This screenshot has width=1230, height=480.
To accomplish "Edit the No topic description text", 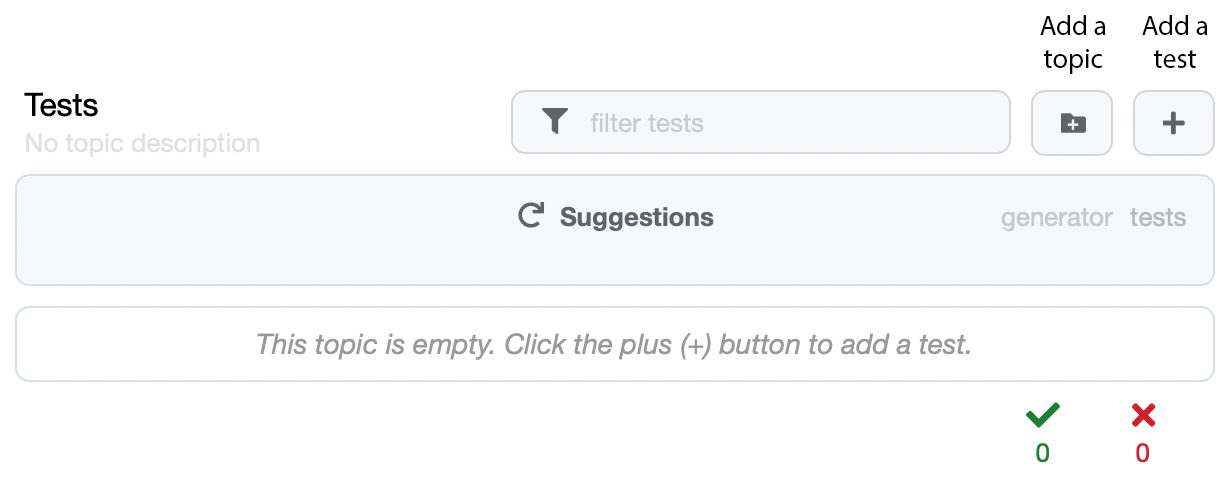I will (x=142, y=144).
